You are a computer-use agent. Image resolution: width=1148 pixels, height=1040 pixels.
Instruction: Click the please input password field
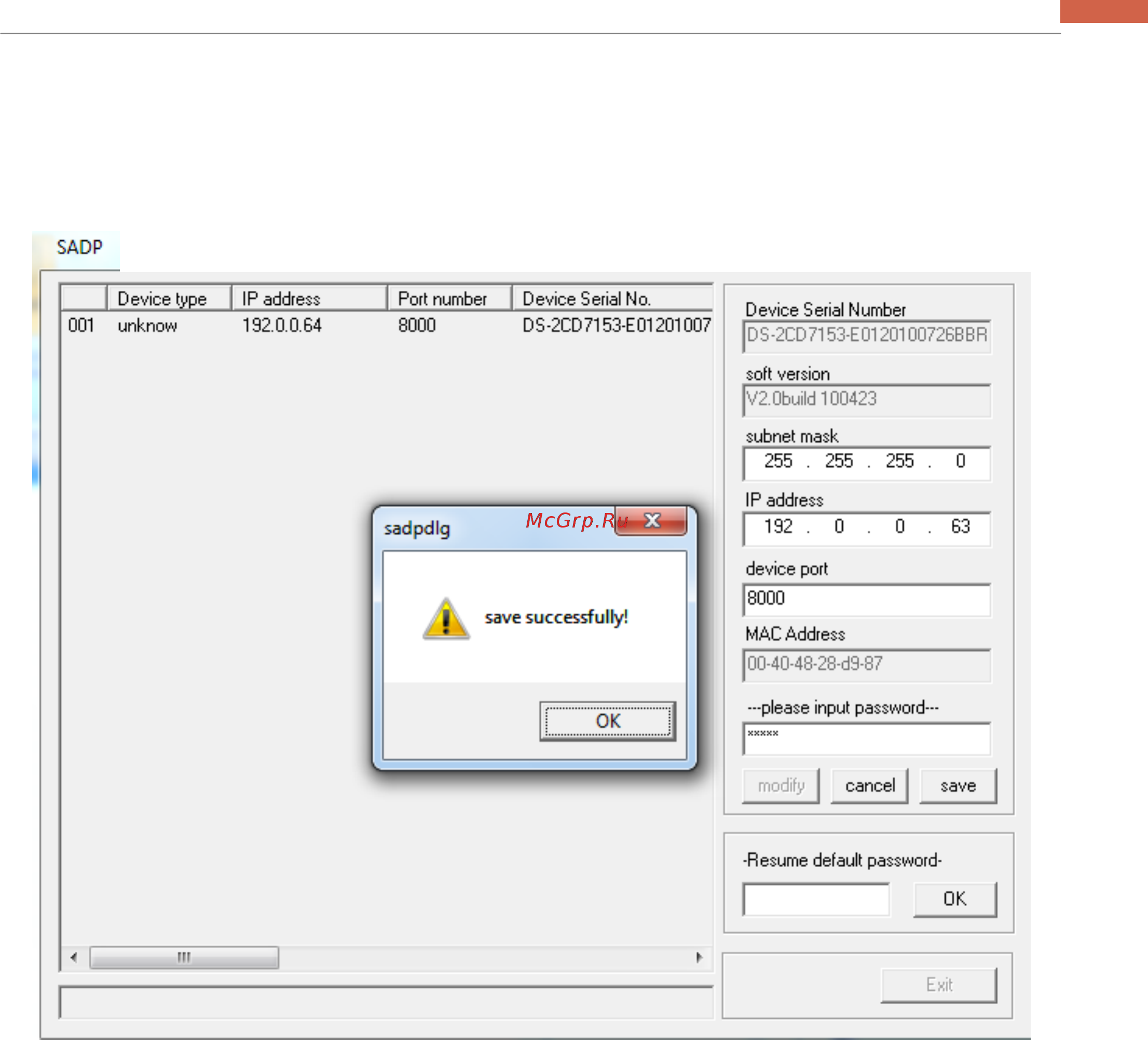pyautogui.click(x=866, y=739)
